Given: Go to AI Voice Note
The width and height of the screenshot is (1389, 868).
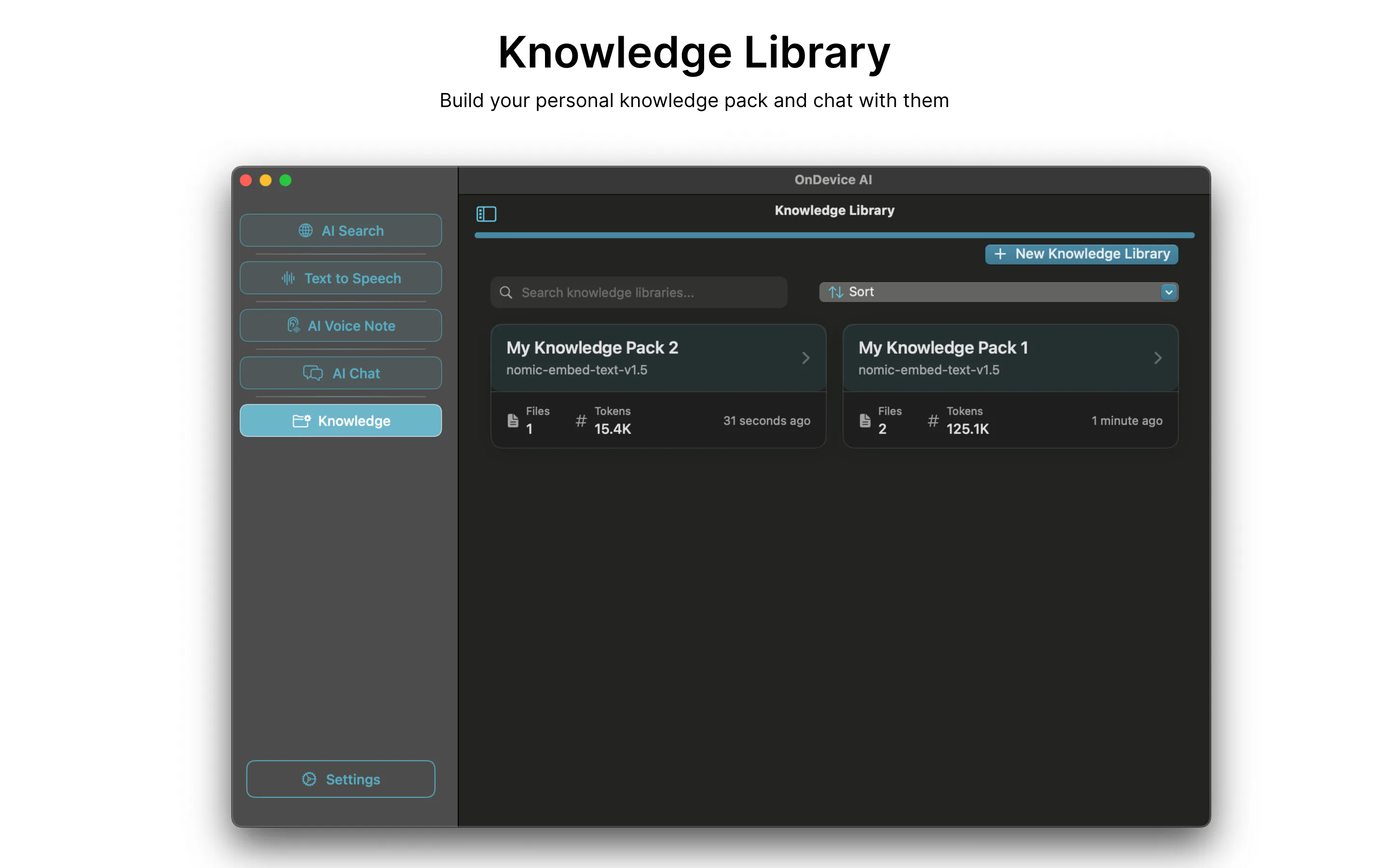Looking at the screenshot, I should click(341, 325).
